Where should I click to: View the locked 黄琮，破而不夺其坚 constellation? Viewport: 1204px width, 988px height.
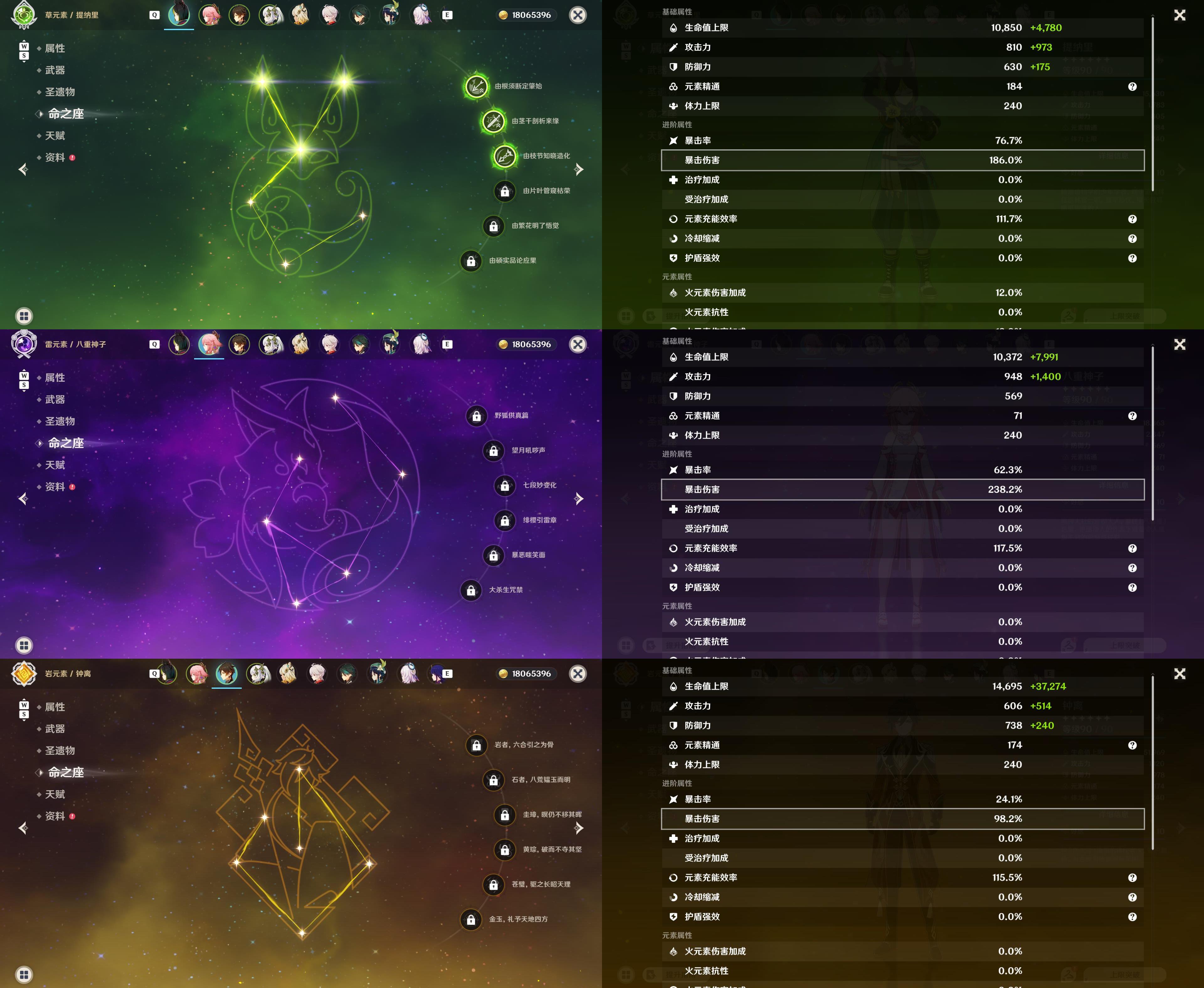click(x=505, y=850)
